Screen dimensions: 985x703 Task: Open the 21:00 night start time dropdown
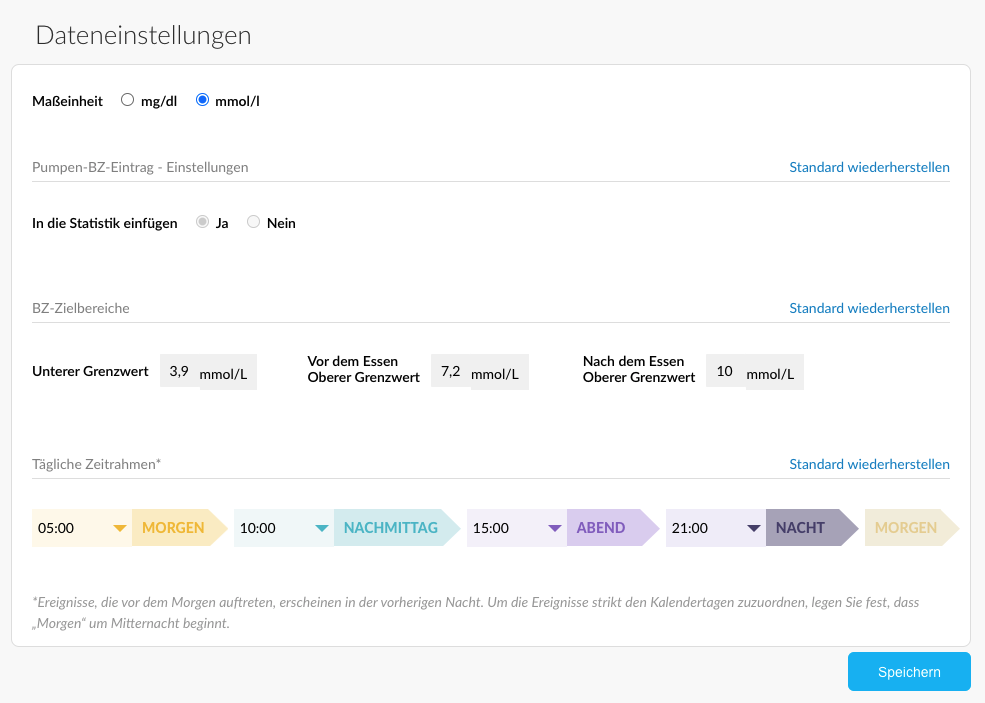[x=716, y=528]
